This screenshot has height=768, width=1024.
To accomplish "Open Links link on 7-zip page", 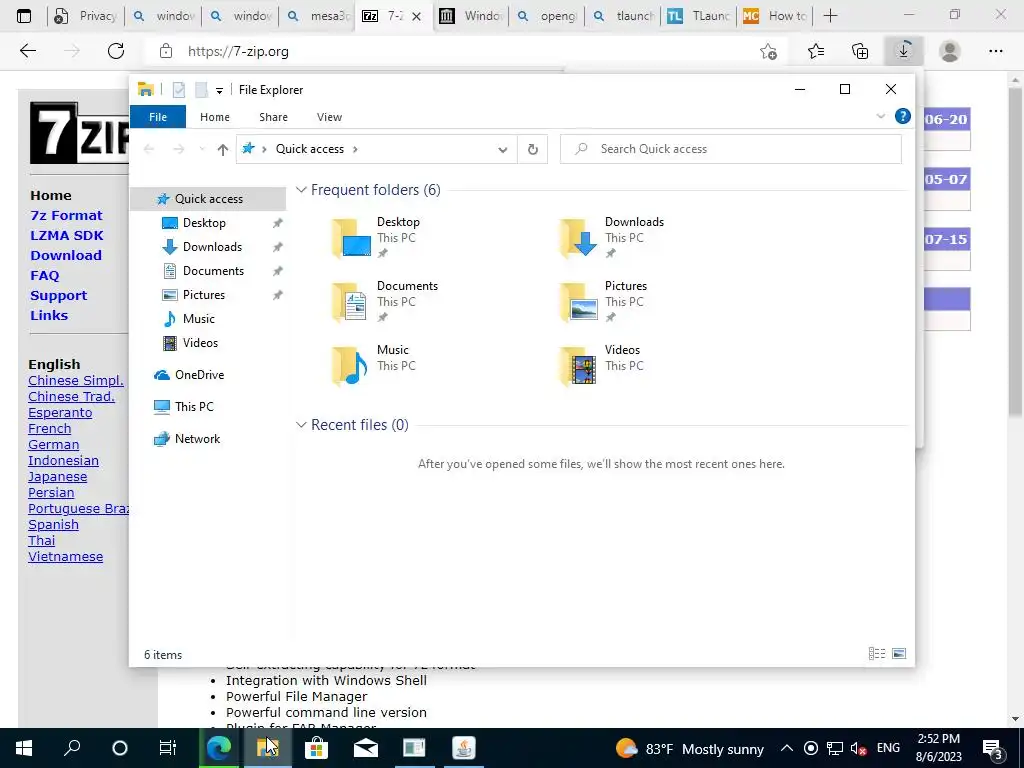I will [49, 315].
